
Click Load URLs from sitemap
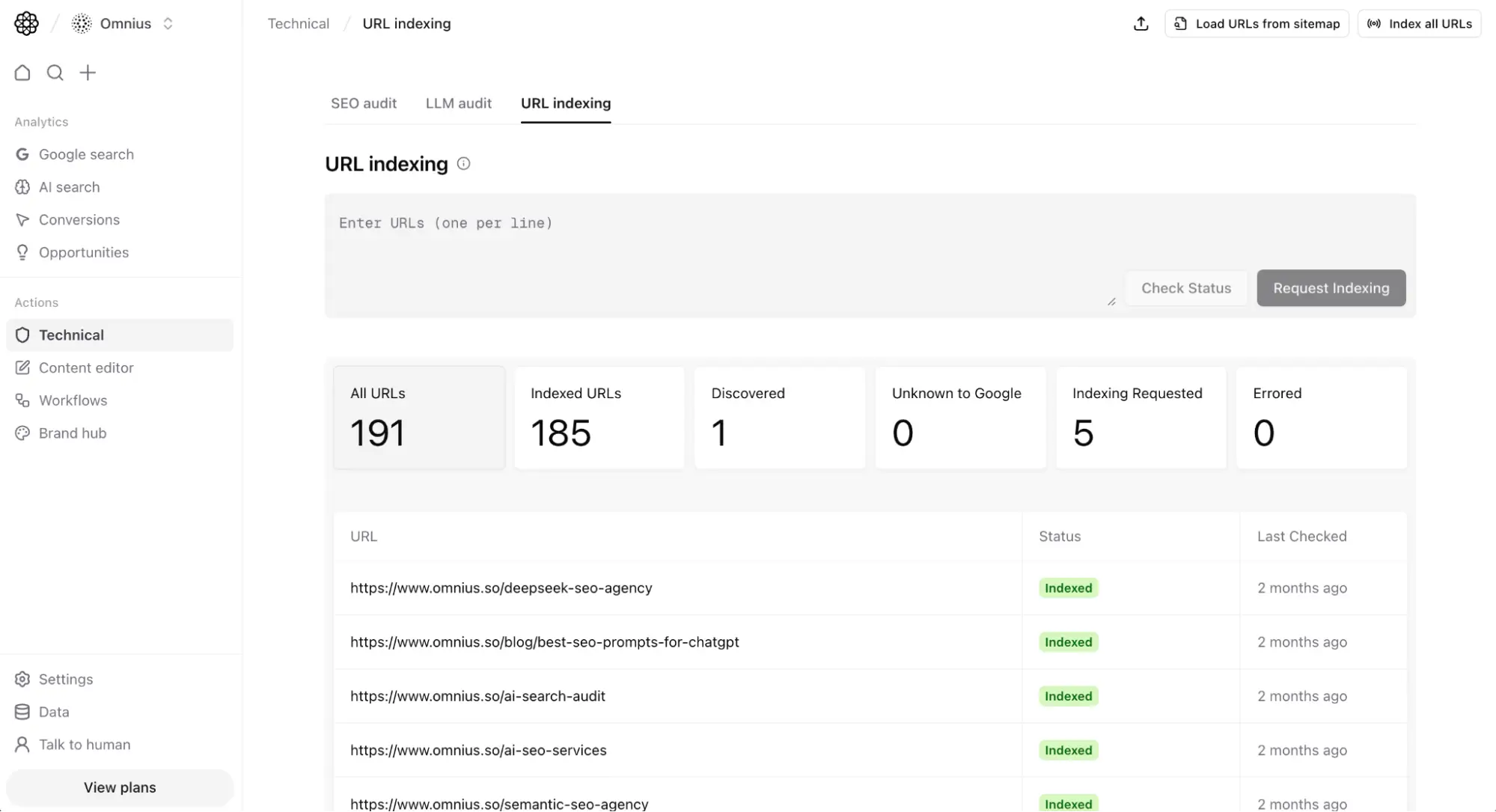(x=1257, y=23)
